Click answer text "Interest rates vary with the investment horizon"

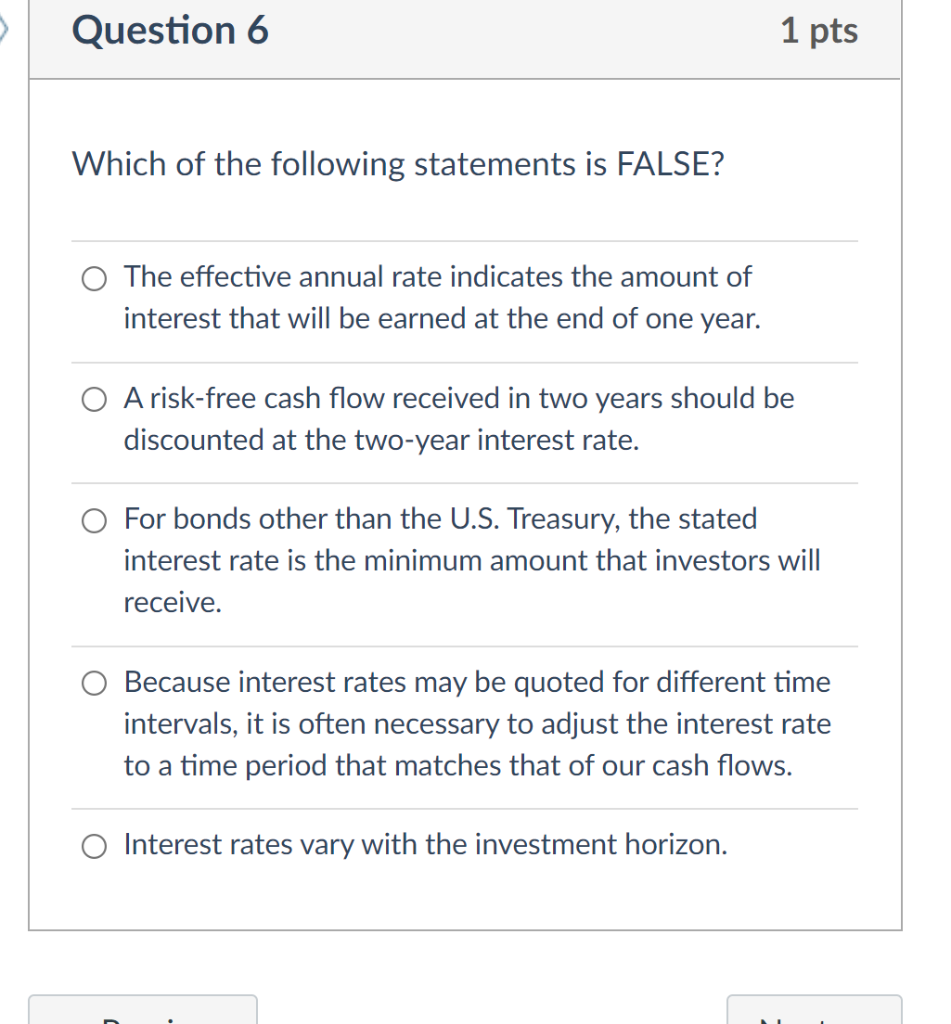pos(425,846)
